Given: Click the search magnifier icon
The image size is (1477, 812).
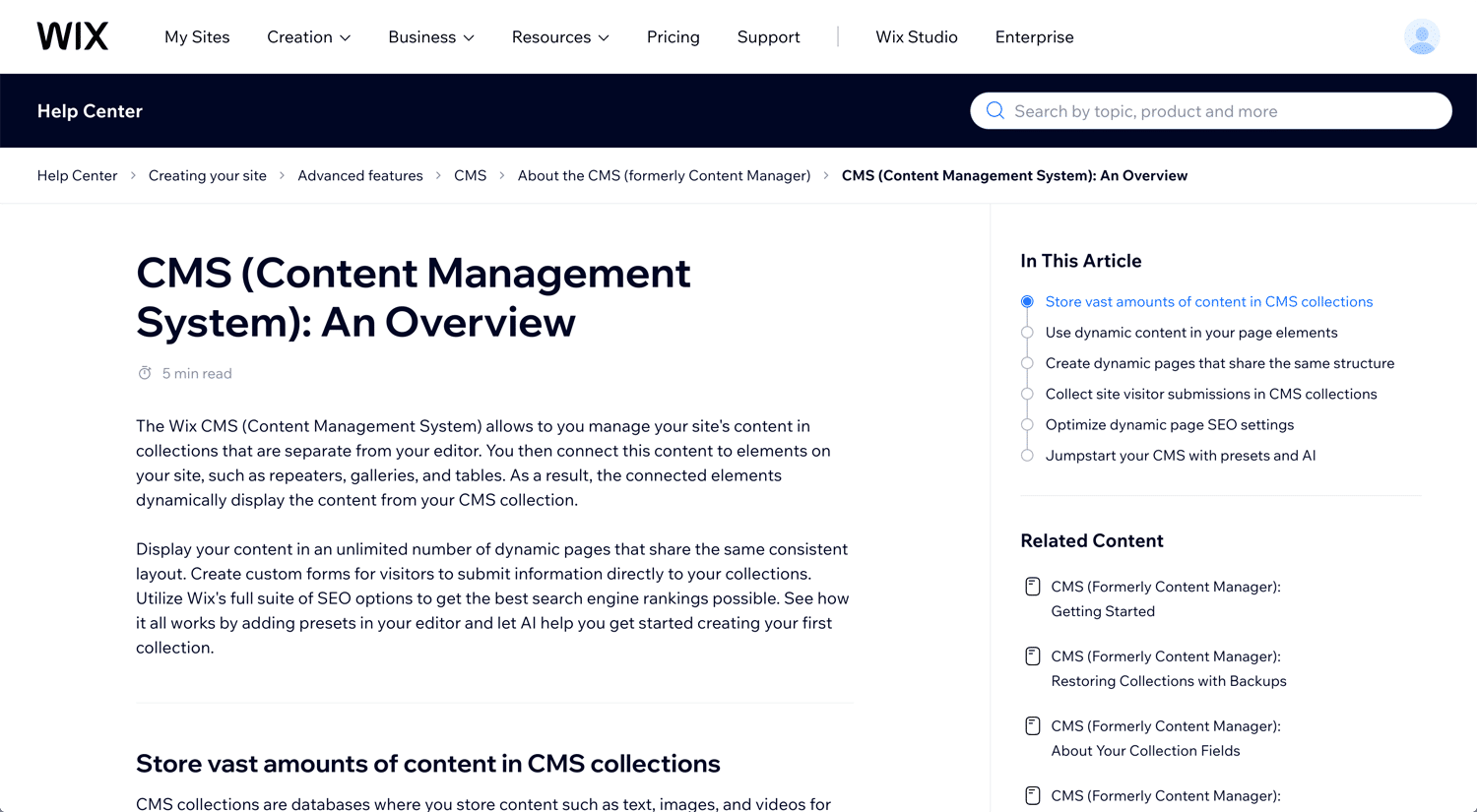Looking at the screenshot, I should point(995,110).
